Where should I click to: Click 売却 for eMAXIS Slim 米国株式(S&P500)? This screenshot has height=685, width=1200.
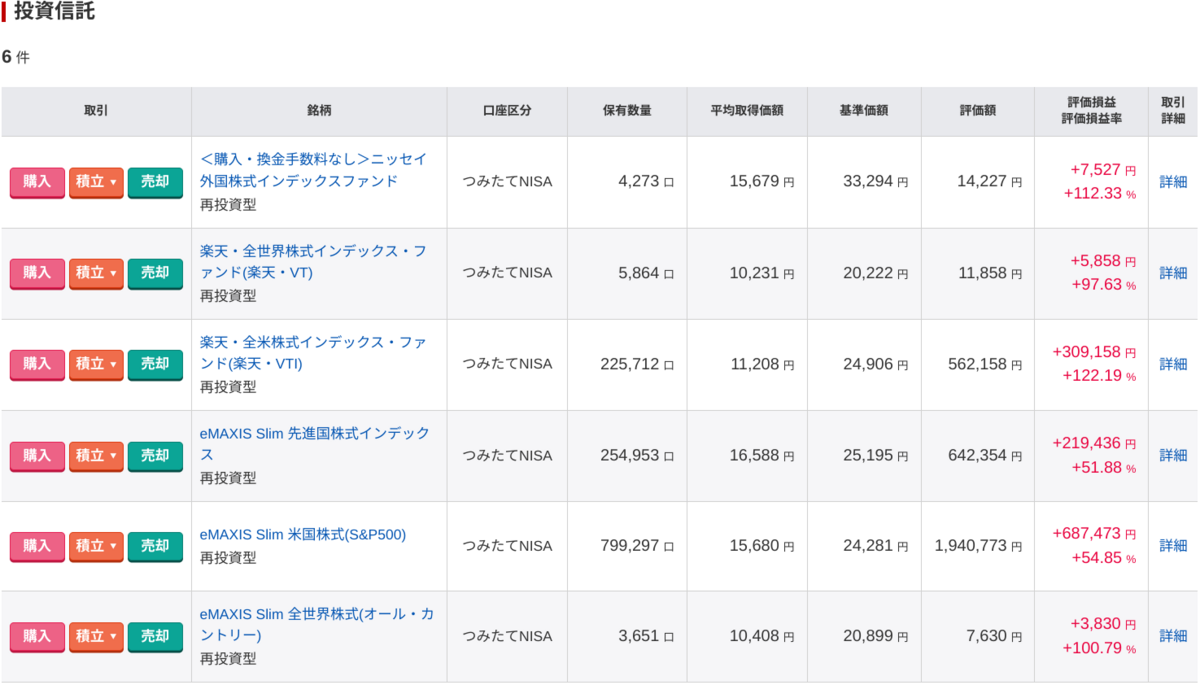click(155, 546)
